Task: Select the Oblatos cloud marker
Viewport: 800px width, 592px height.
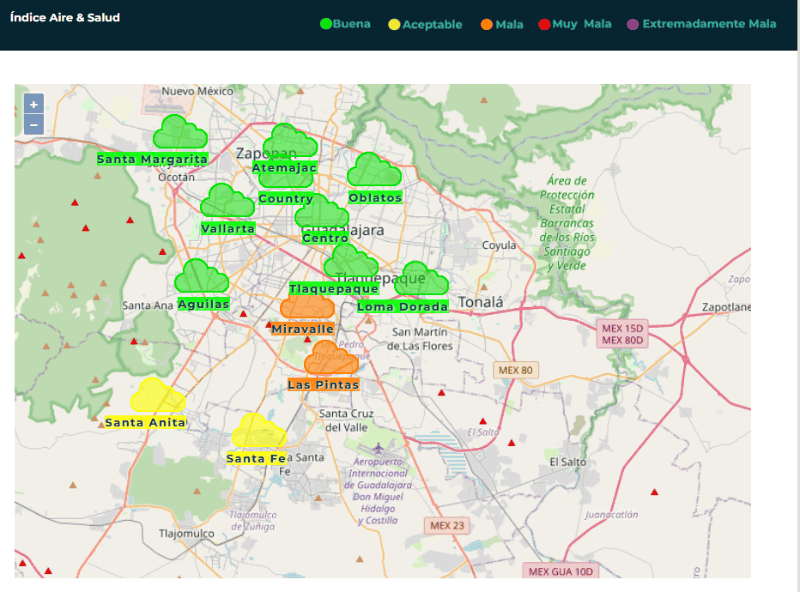Action: tap(374, 171)
